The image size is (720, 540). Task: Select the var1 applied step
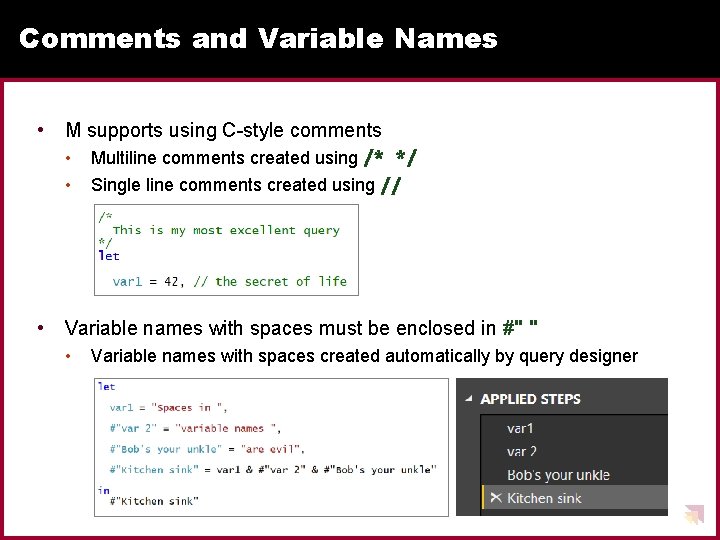pos(520,428)
